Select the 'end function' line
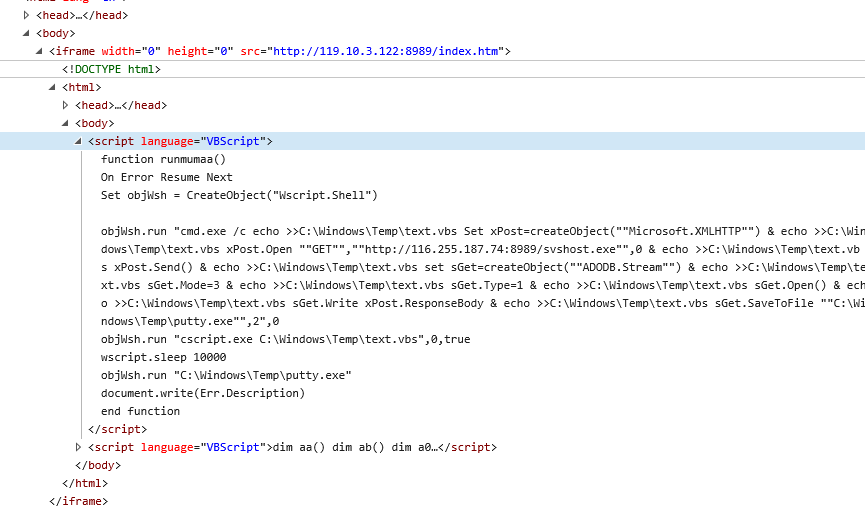Viewport: 865px width, 511px height. [140, 411]
